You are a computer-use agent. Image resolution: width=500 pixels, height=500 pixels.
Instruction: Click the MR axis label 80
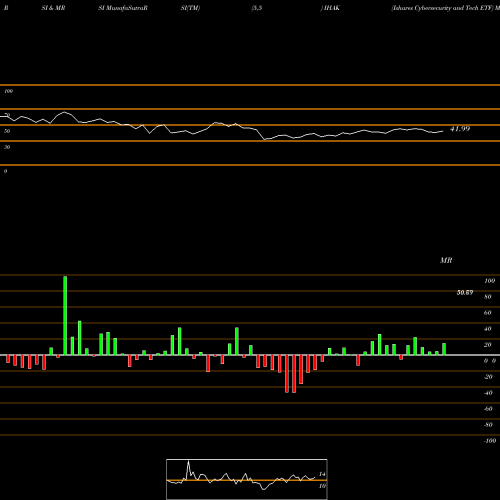(488, 297)
